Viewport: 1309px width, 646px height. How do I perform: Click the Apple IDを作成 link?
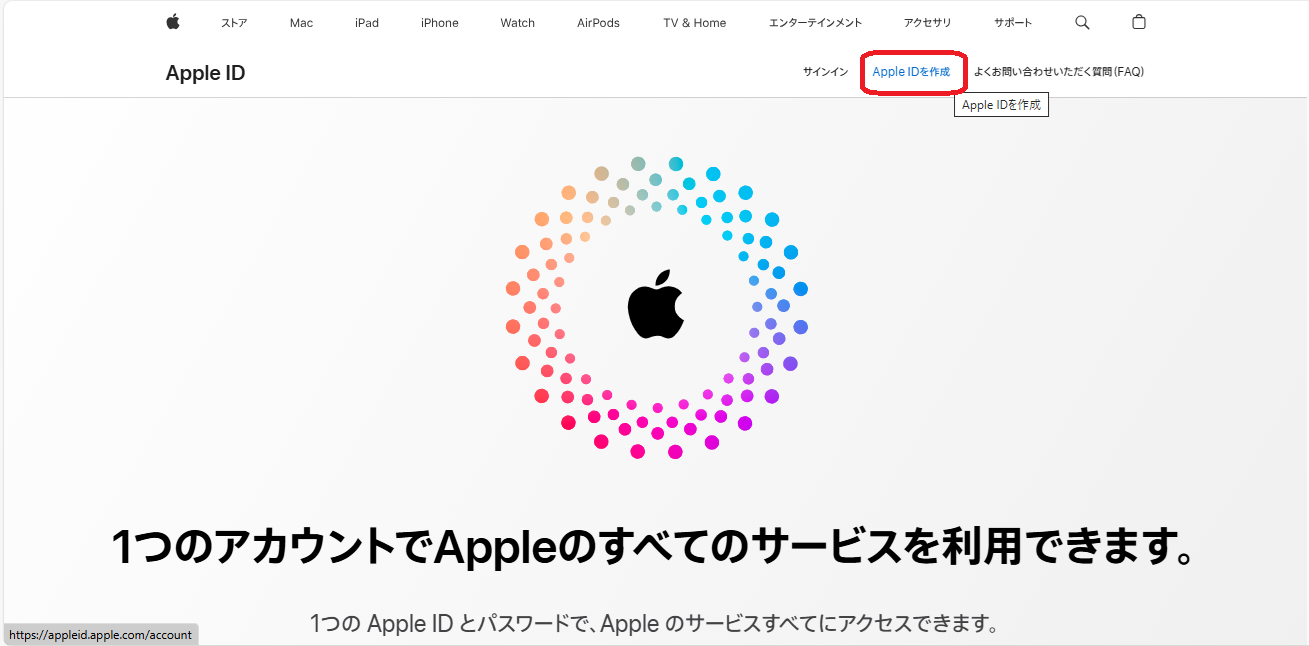pyautogui.click(x=911, y=72)
